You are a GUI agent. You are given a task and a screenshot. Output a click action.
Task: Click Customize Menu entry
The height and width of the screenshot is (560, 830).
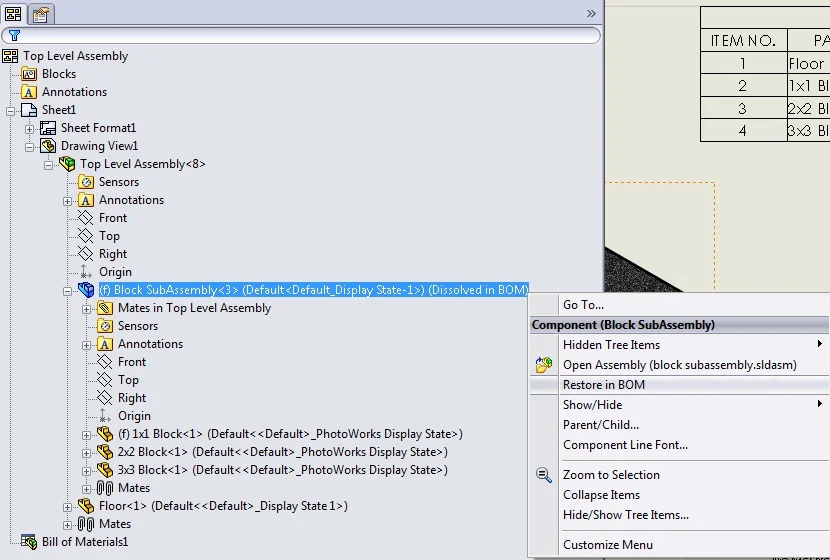(680, 545)
